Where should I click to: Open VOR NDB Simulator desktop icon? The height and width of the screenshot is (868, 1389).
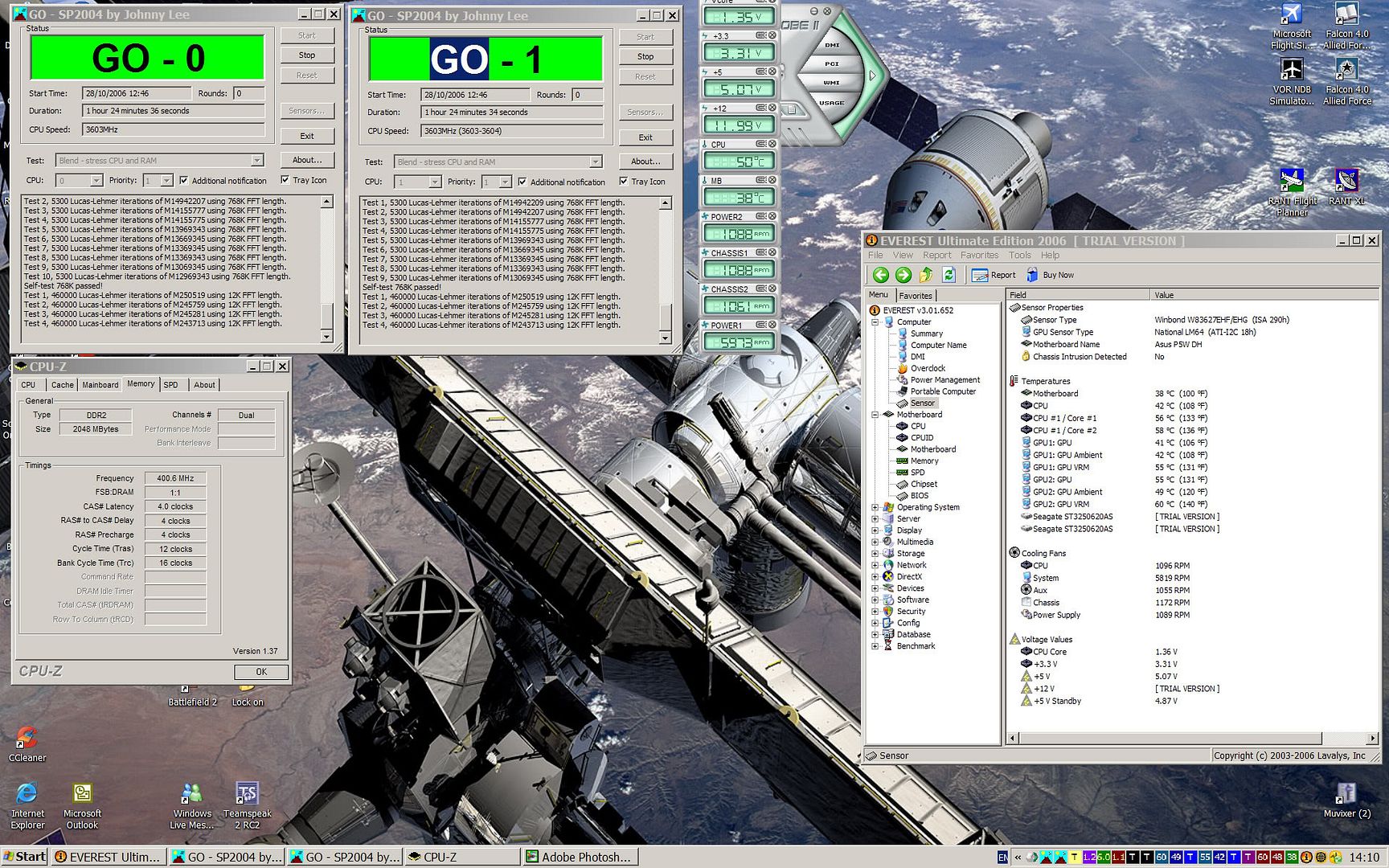point(1292,82)
